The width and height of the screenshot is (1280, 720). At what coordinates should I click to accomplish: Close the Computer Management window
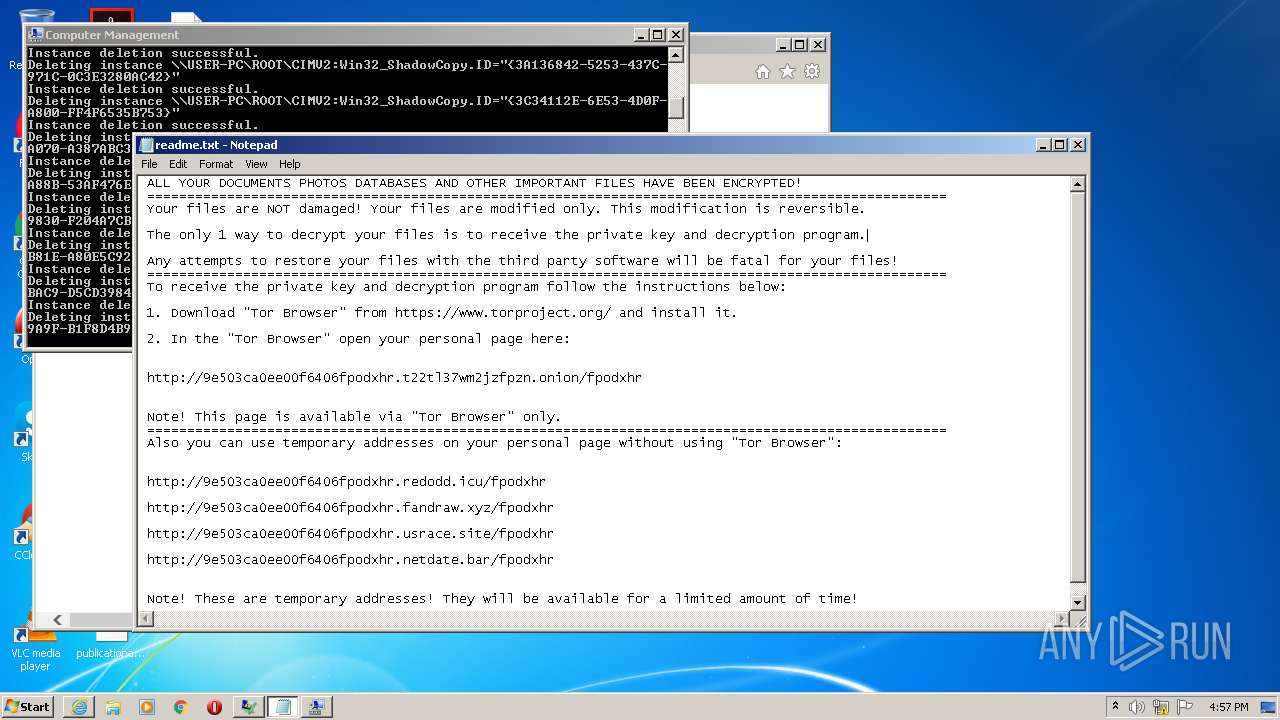point(676,34)
